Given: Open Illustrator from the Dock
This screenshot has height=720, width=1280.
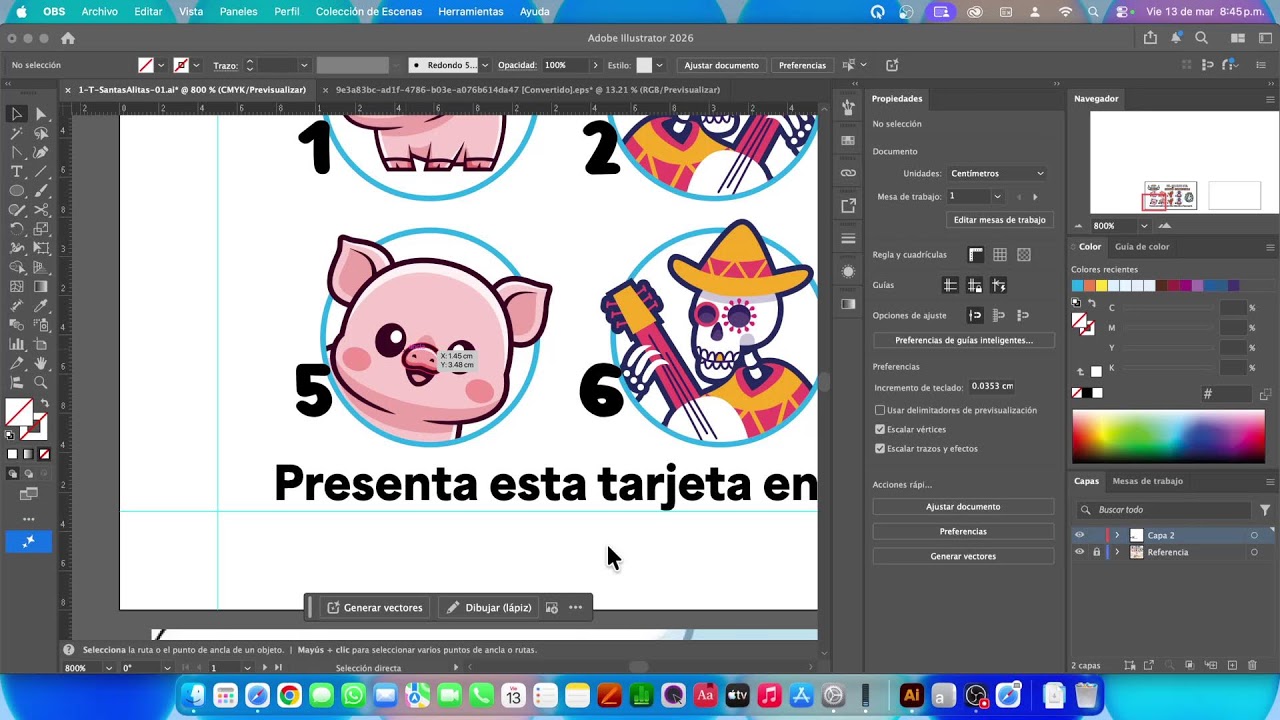Looking at the screenshot, I should click(x=911, y=696).
